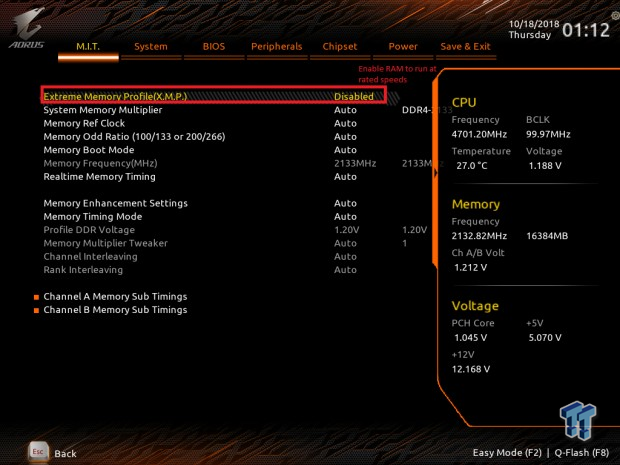The width and height of the screenshot is (620, 465).
Task: Open Channel A Memory Sub Timings
Action: [x=115, y=297]
